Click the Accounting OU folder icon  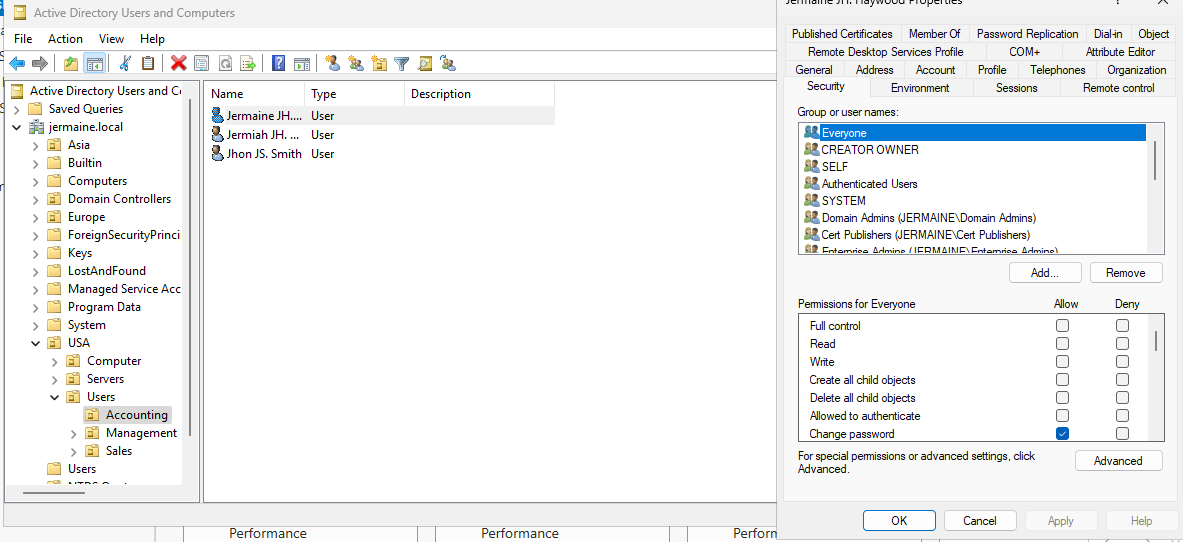92,414
